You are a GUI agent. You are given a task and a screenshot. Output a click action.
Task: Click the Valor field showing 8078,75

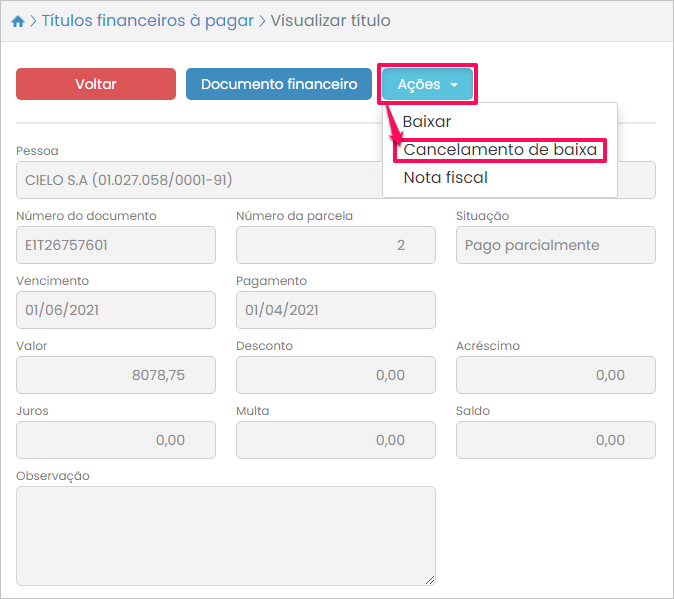[116, 375]
